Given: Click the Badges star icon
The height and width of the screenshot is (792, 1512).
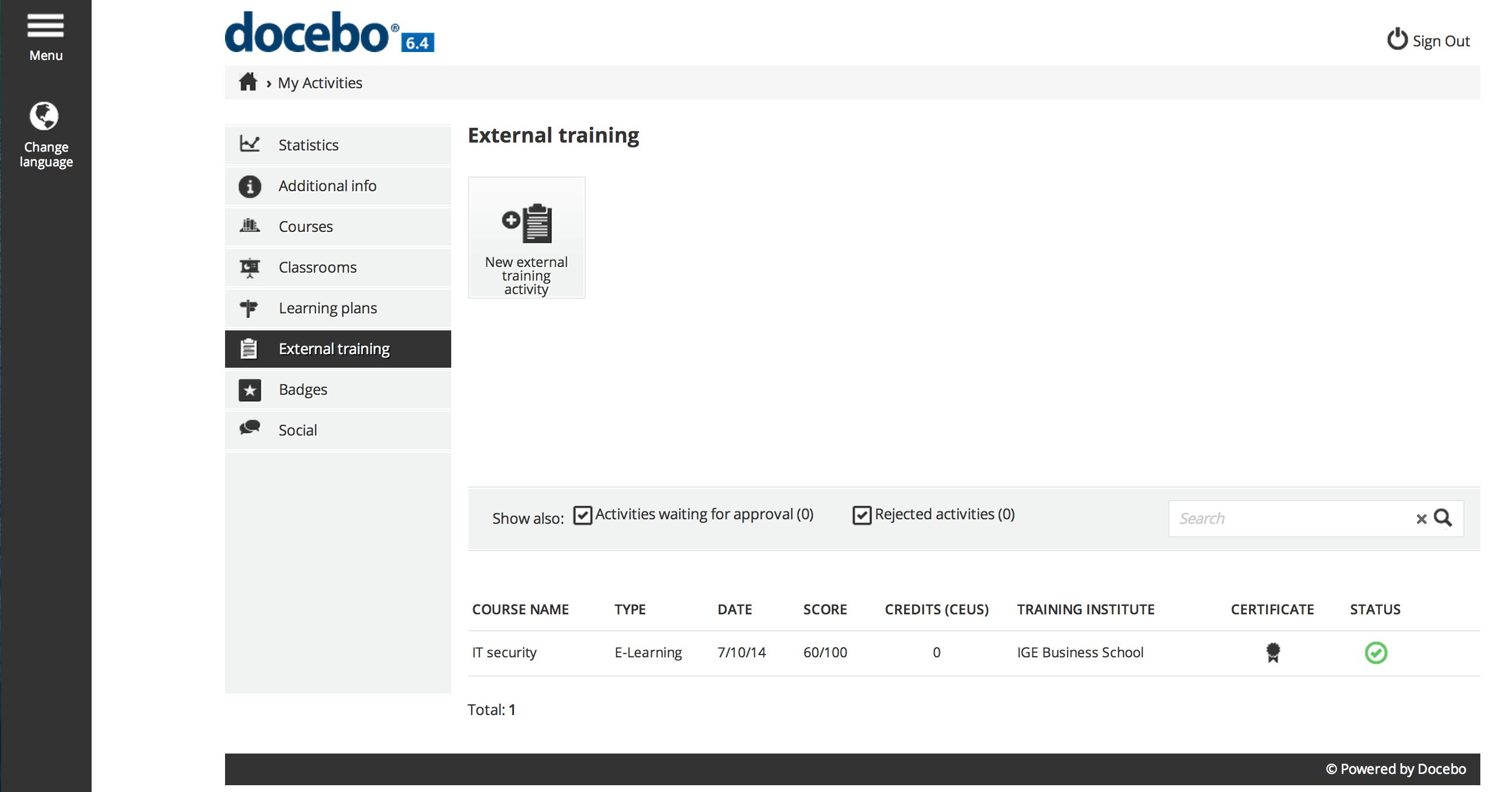Looking at the screenshot, I should coord(249,390).
